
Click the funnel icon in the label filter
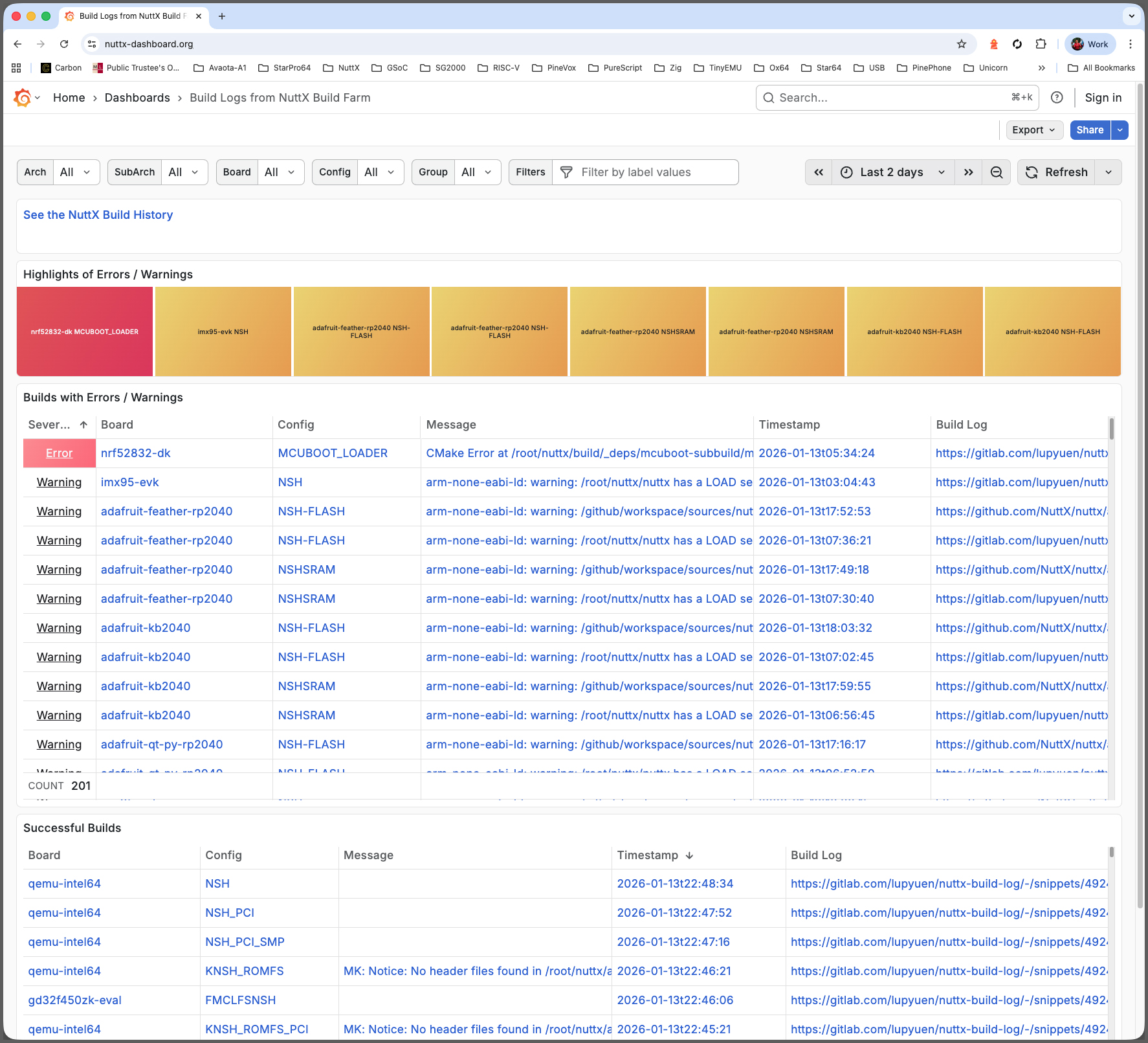[566, 172]
